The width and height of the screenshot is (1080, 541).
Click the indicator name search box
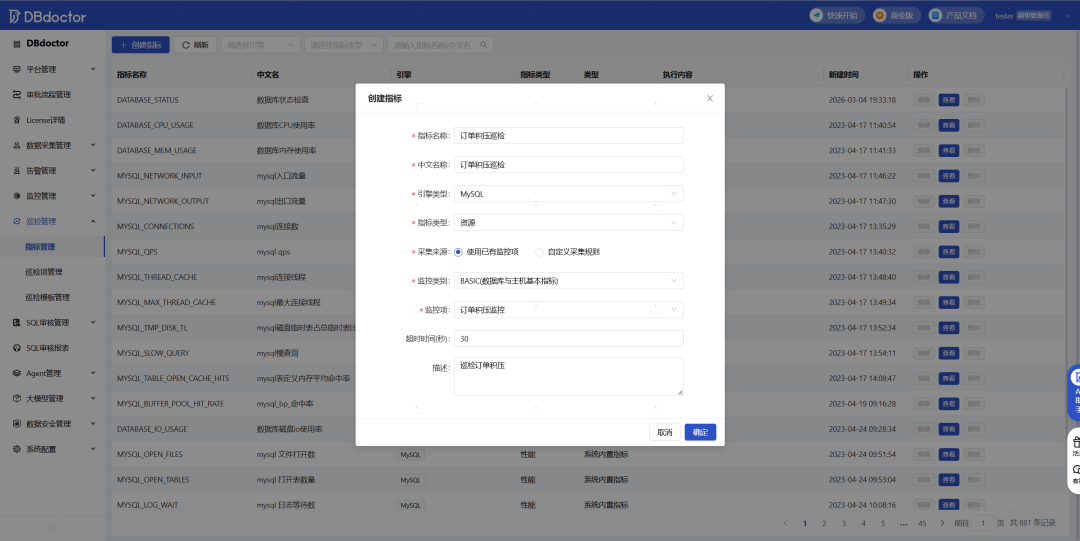click(x=441, y=45)
